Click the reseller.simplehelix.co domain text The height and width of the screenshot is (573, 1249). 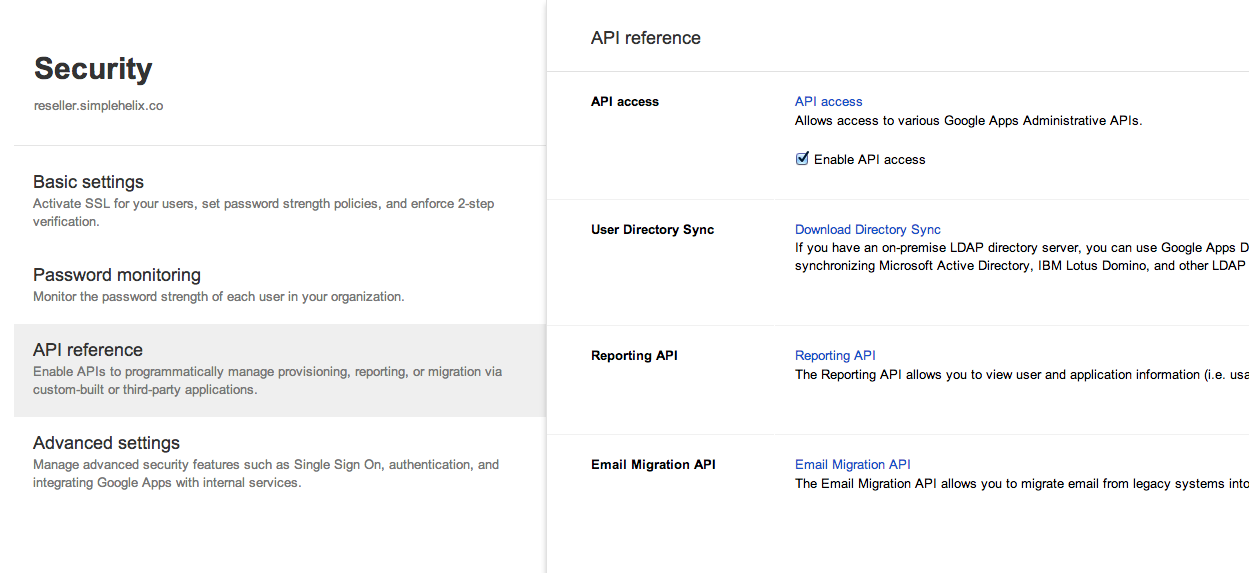pos(99,105)
